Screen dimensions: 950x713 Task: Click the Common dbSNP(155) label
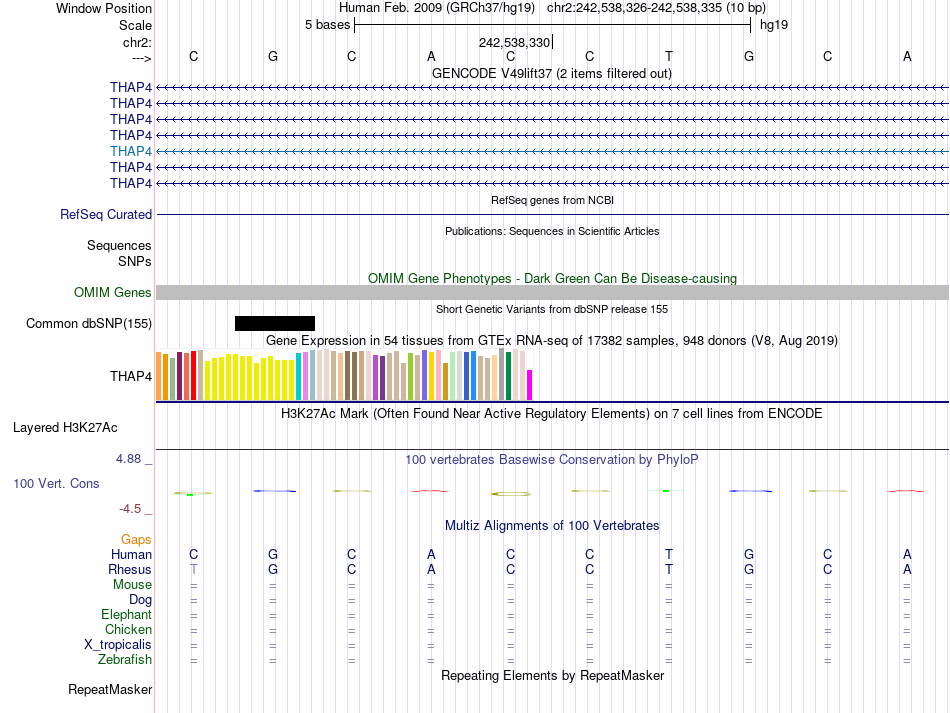pos(88,323)
